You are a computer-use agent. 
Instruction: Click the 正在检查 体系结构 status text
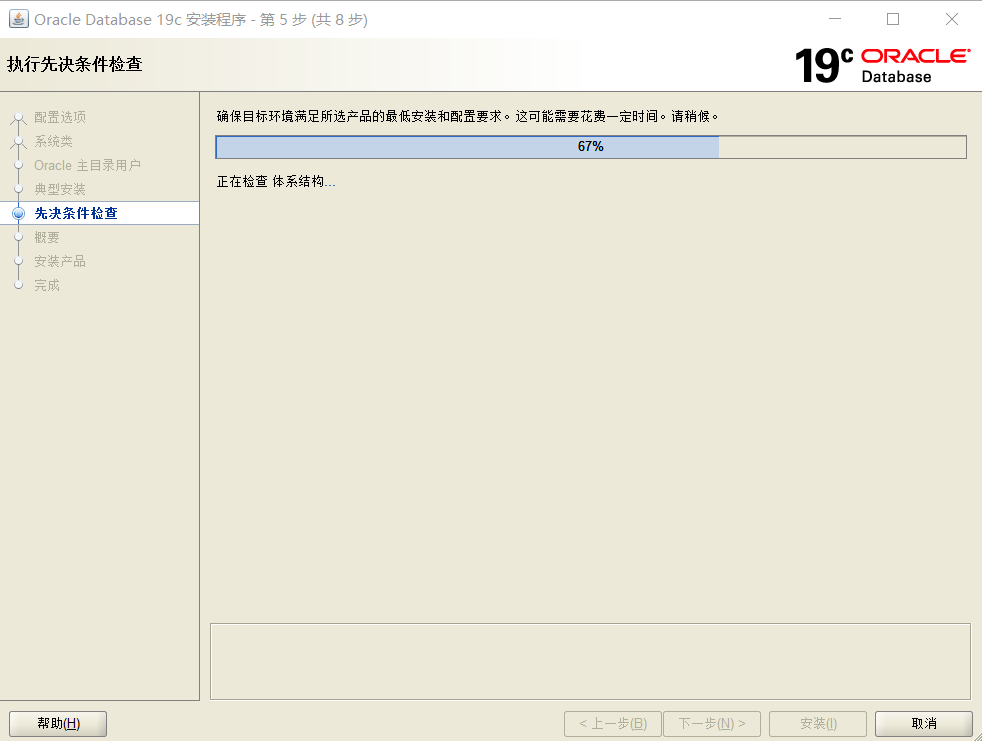pos(276,182)
